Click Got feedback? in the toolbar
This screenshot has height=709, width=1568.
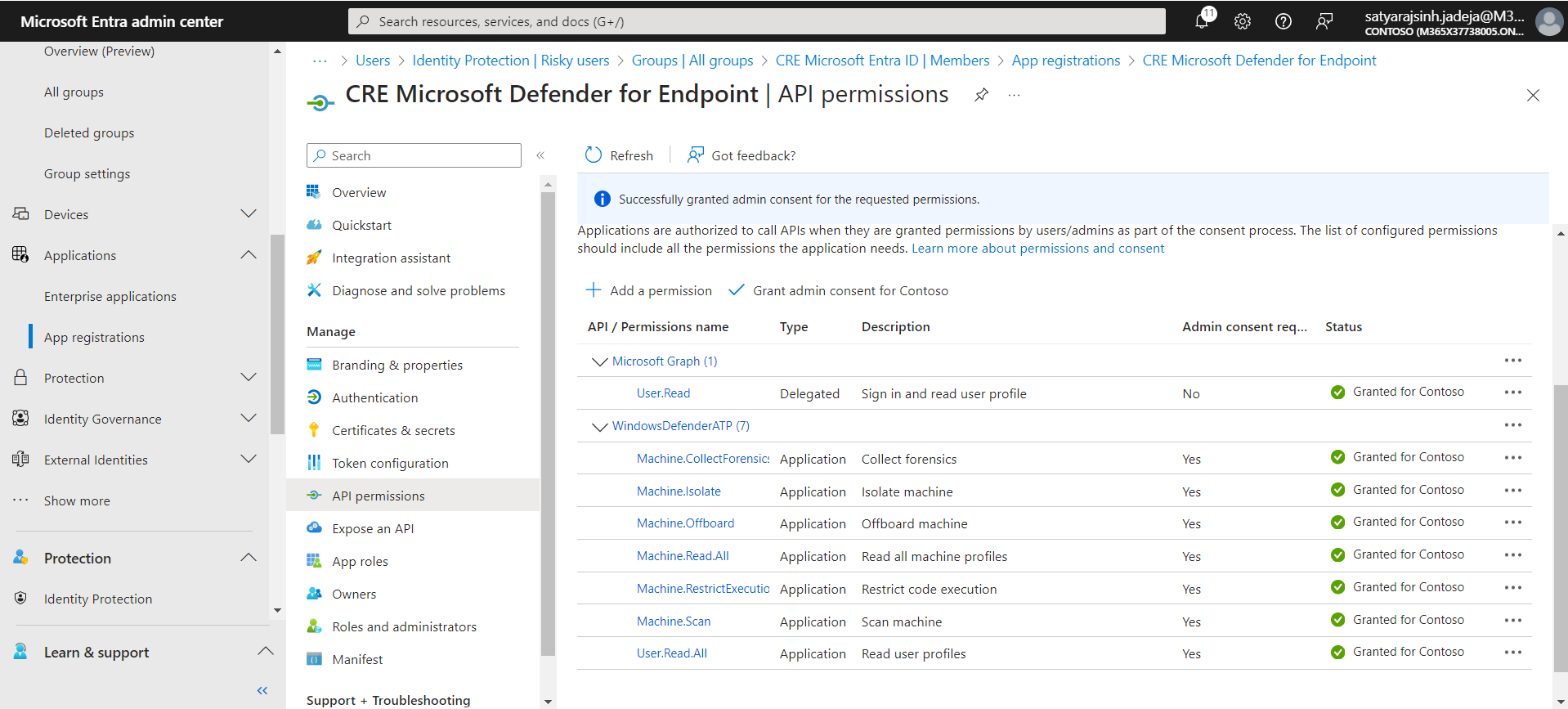tap(741, 155)
